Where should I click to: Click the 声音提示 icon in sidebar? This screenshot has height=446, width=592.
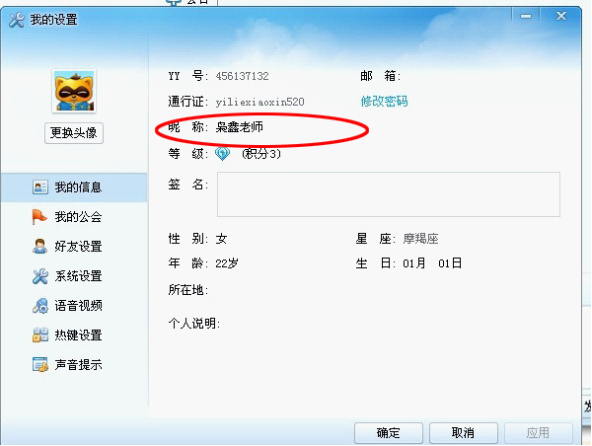click(40, 364)
